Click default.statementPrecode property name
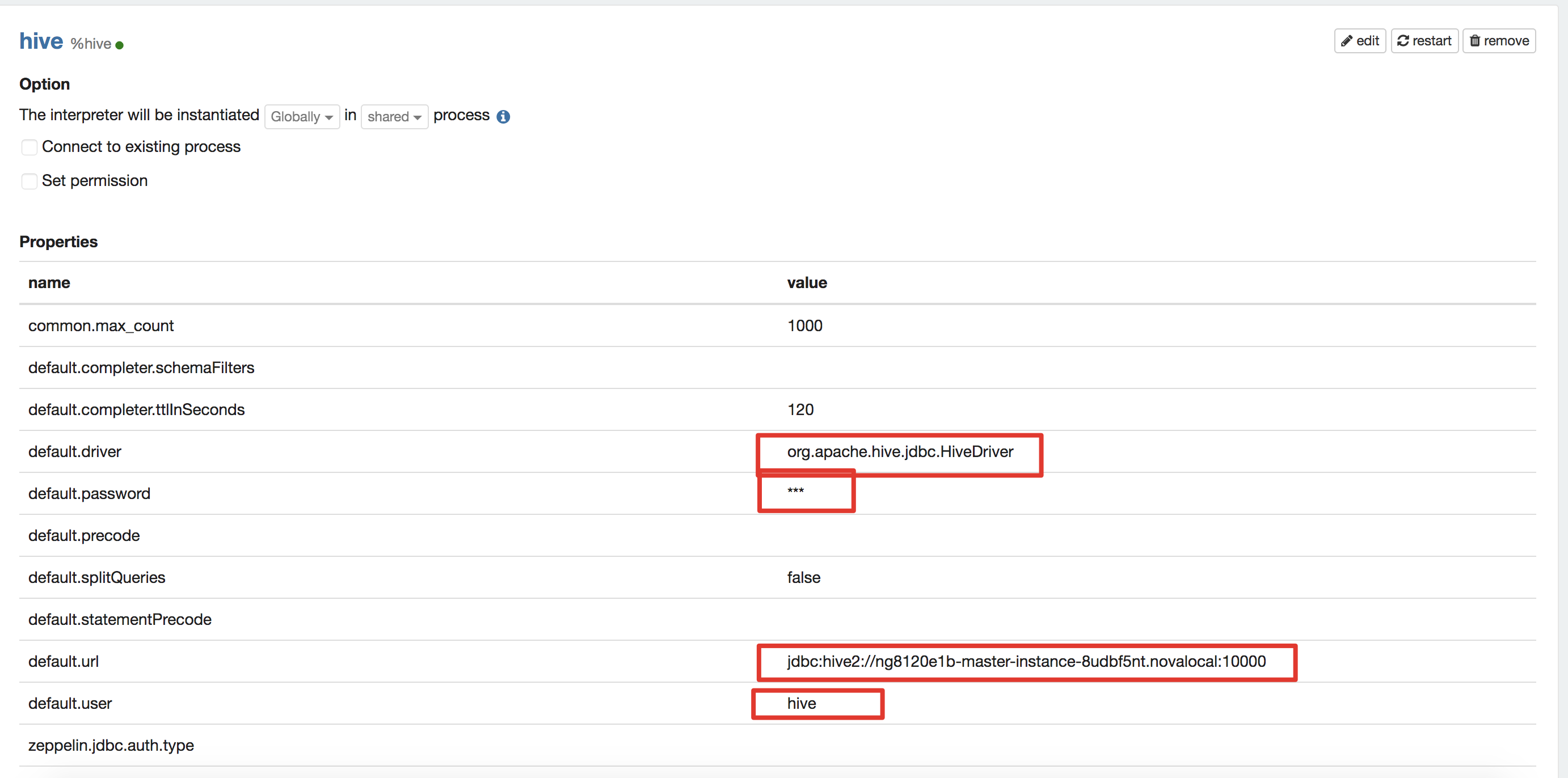 click(x=120, y=619)
